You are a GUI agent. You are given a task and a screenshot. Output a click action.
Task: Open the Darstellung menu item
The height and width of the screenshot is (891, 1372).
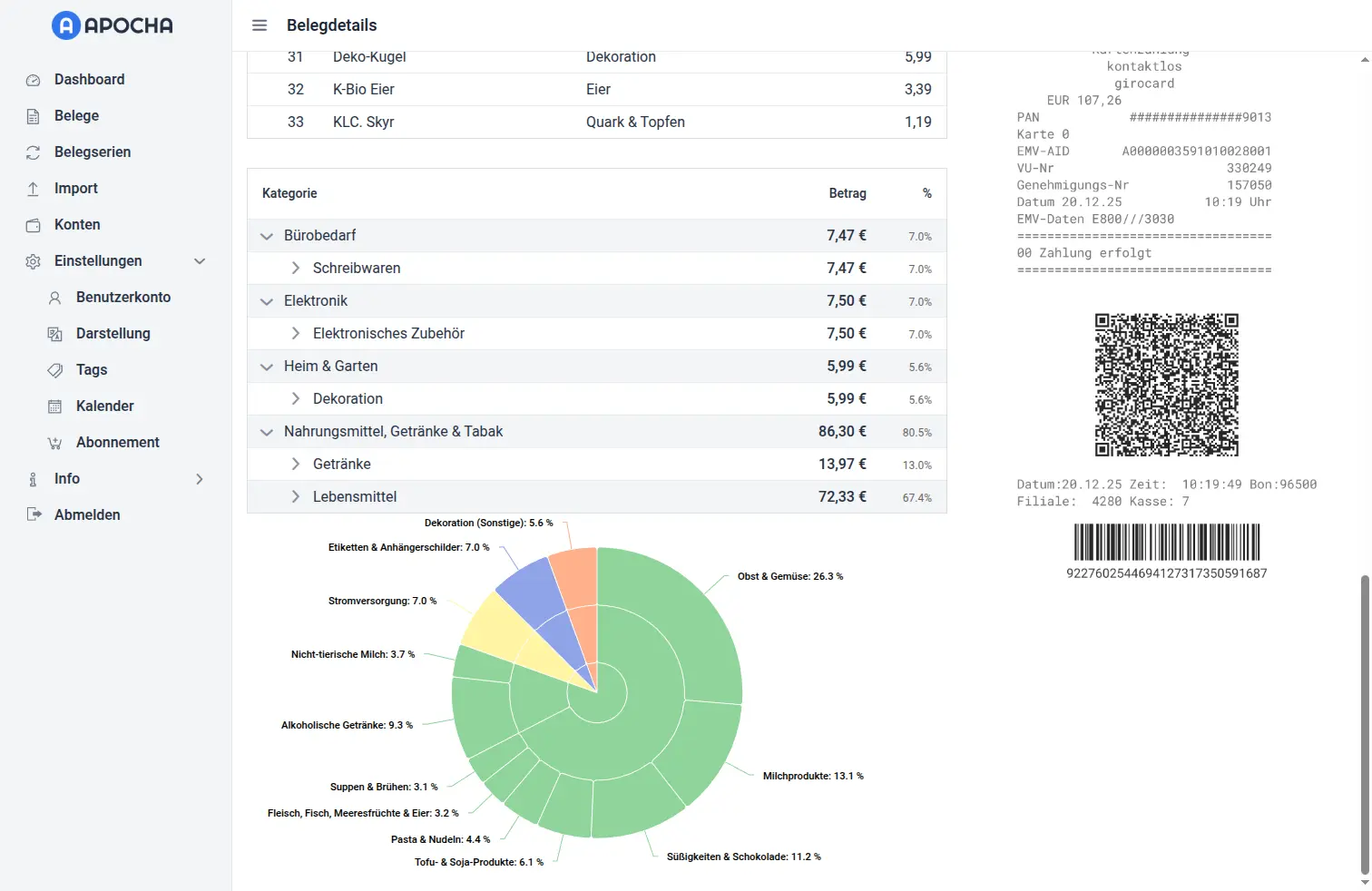(x=113, y=334)
